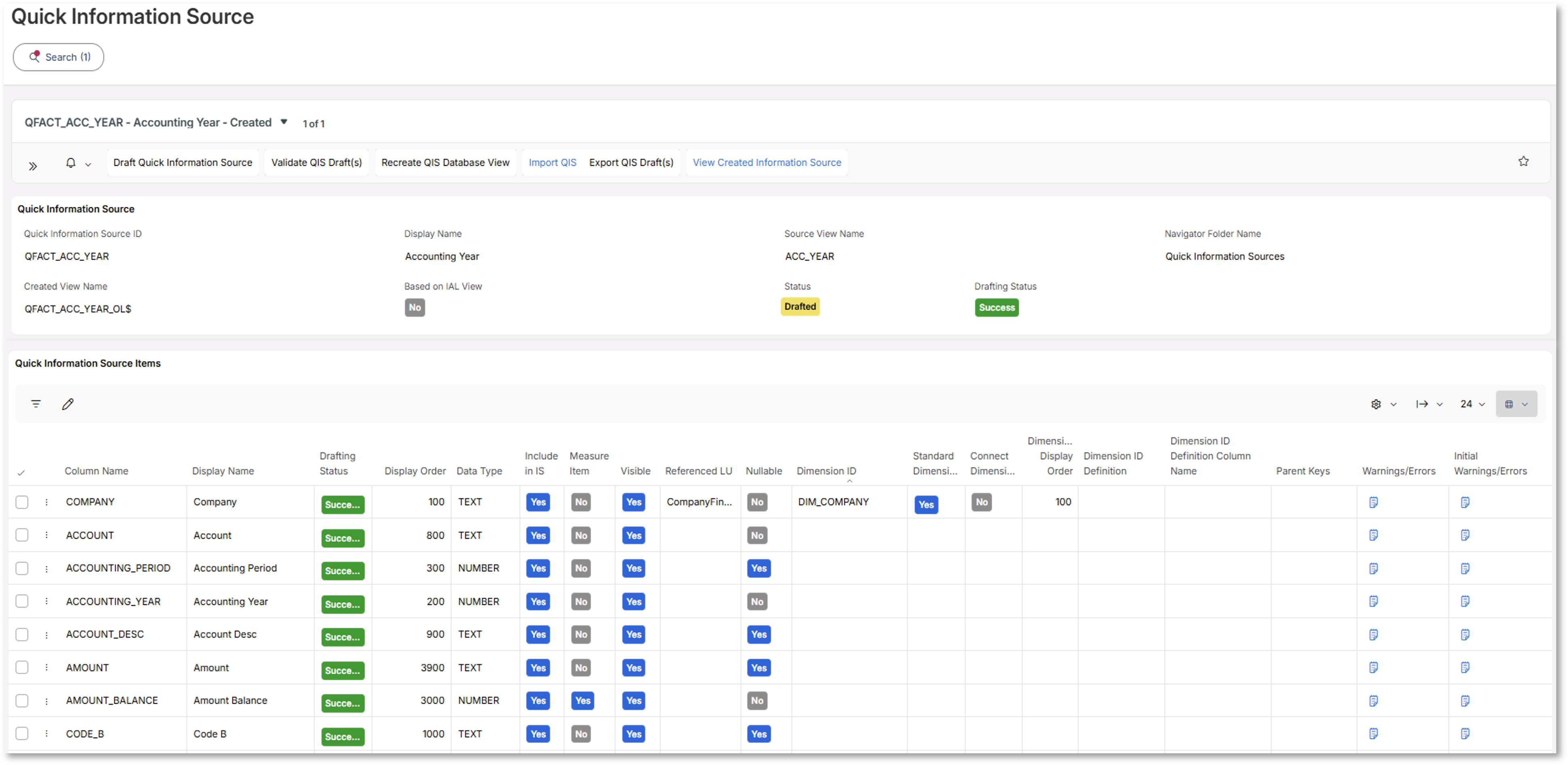The height and width of the screenshot is (765, 1568).
Task: Open the filter icon in items toolbar
Action: [x=36, y=404]
